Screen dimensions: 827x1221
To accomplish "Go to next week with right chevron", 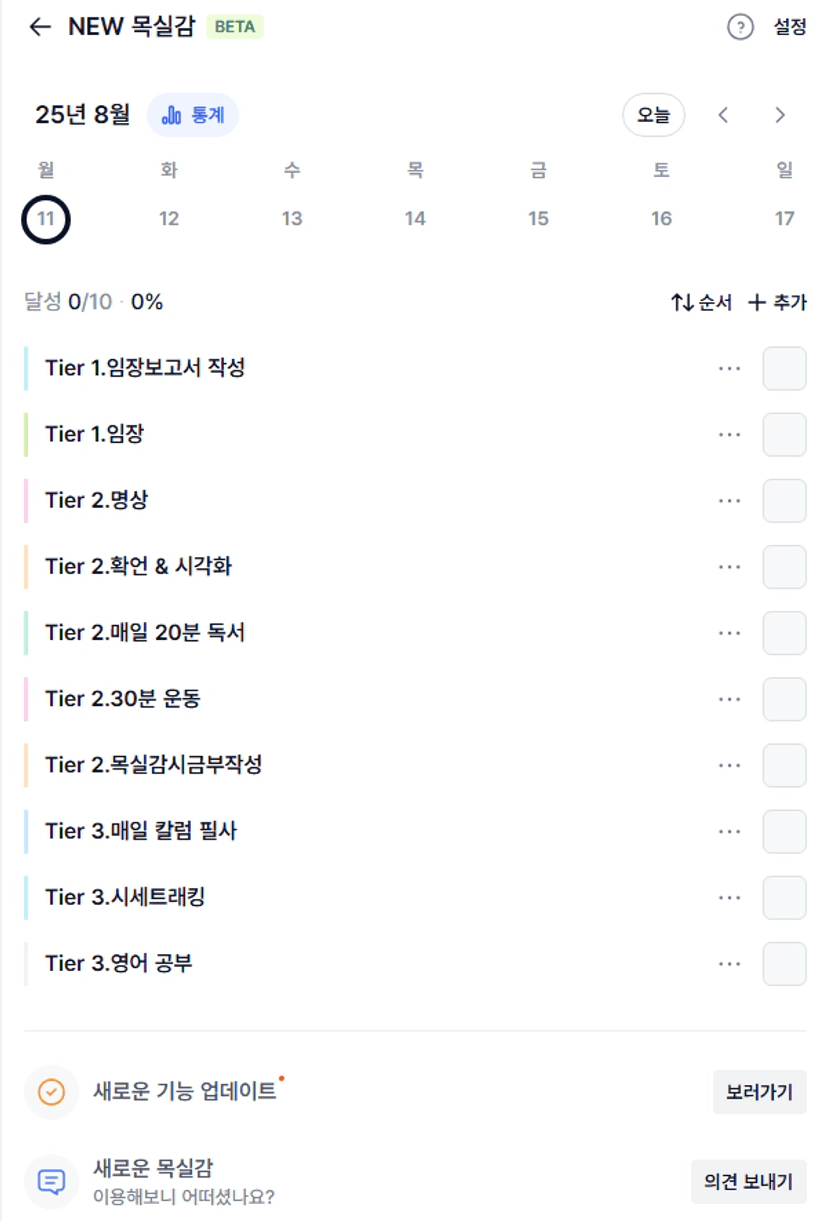I will pos(781,115).
